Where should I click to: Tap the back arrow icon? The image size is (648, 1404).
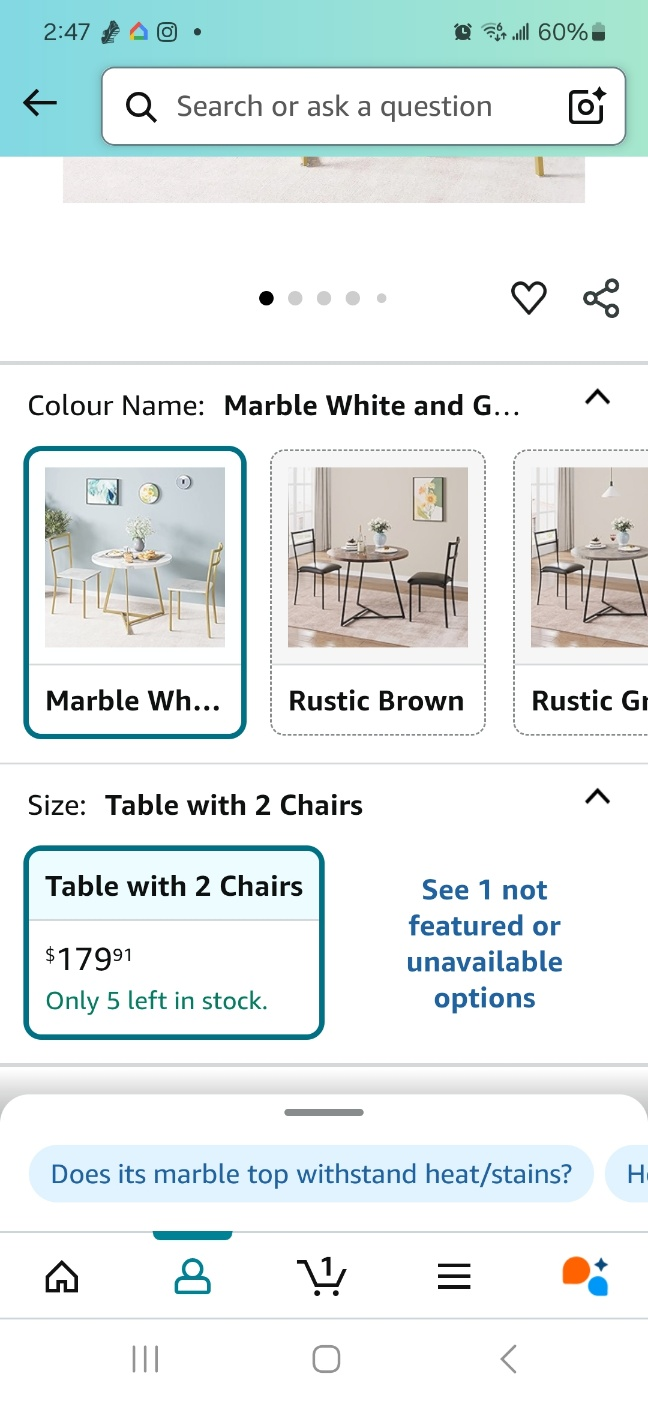(x=40, y=103)
